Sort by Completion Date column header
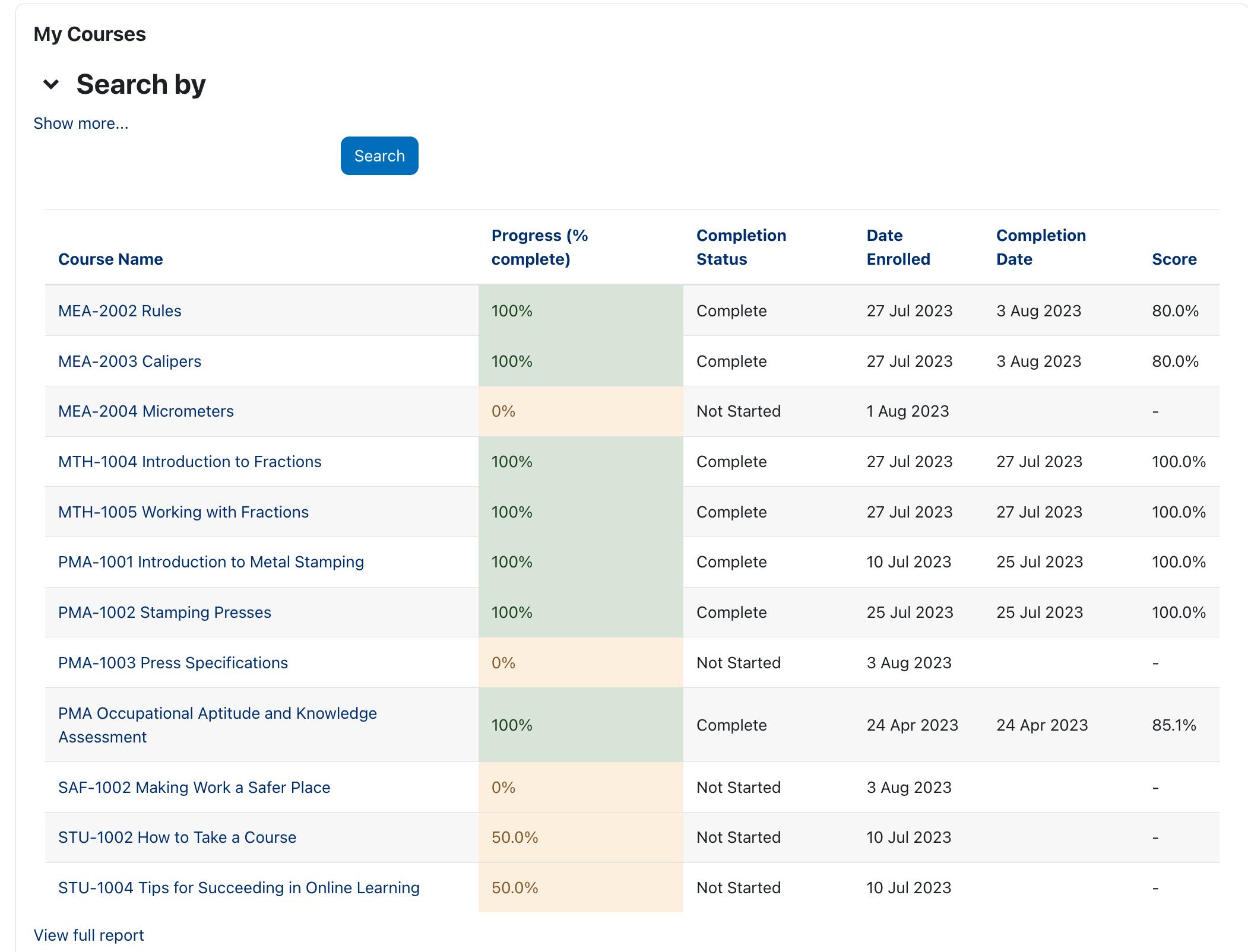Viewport: 1248px width, 952px height. [1040, 247]
